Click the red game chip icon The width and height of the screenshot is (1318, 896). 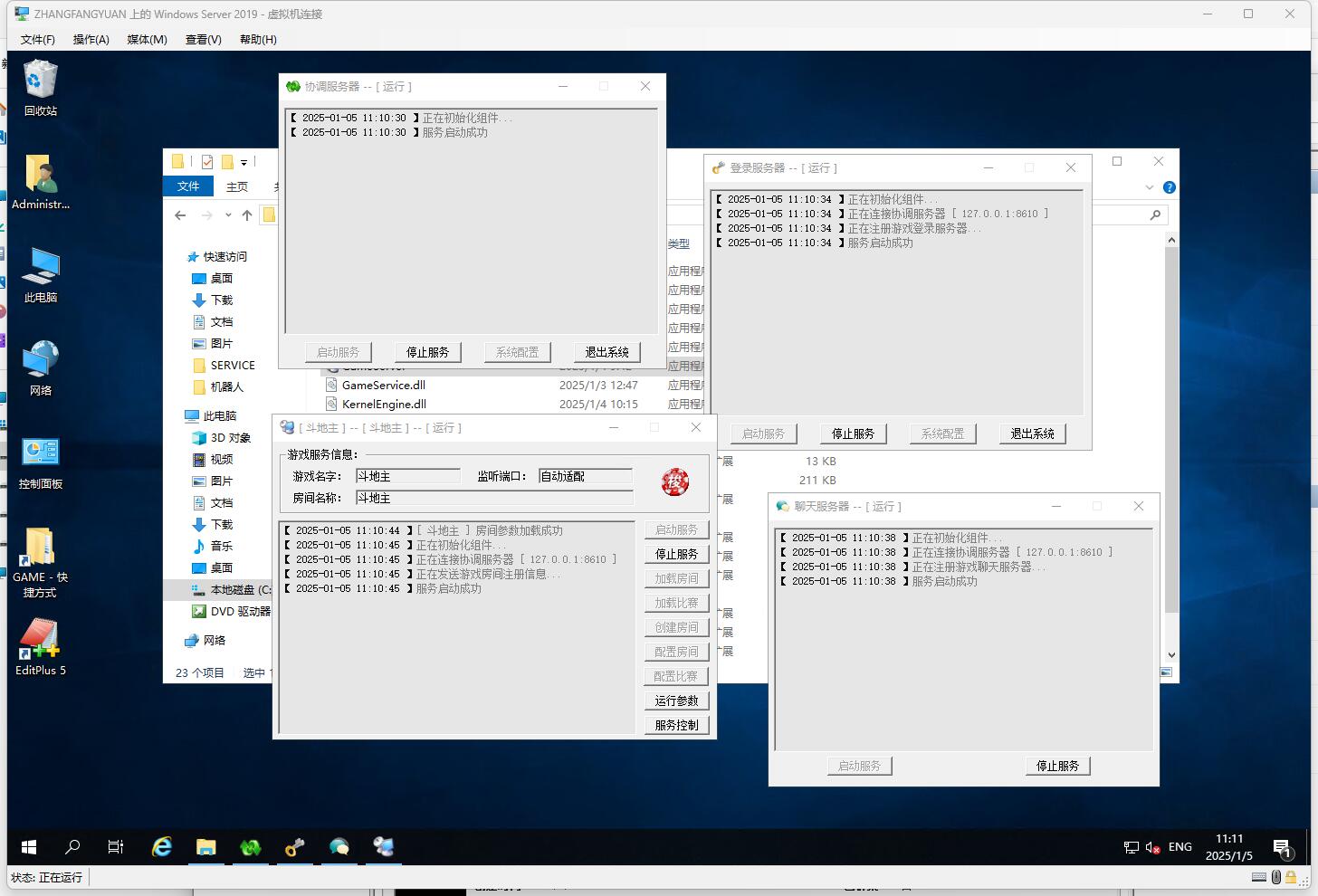click(674, 482)
